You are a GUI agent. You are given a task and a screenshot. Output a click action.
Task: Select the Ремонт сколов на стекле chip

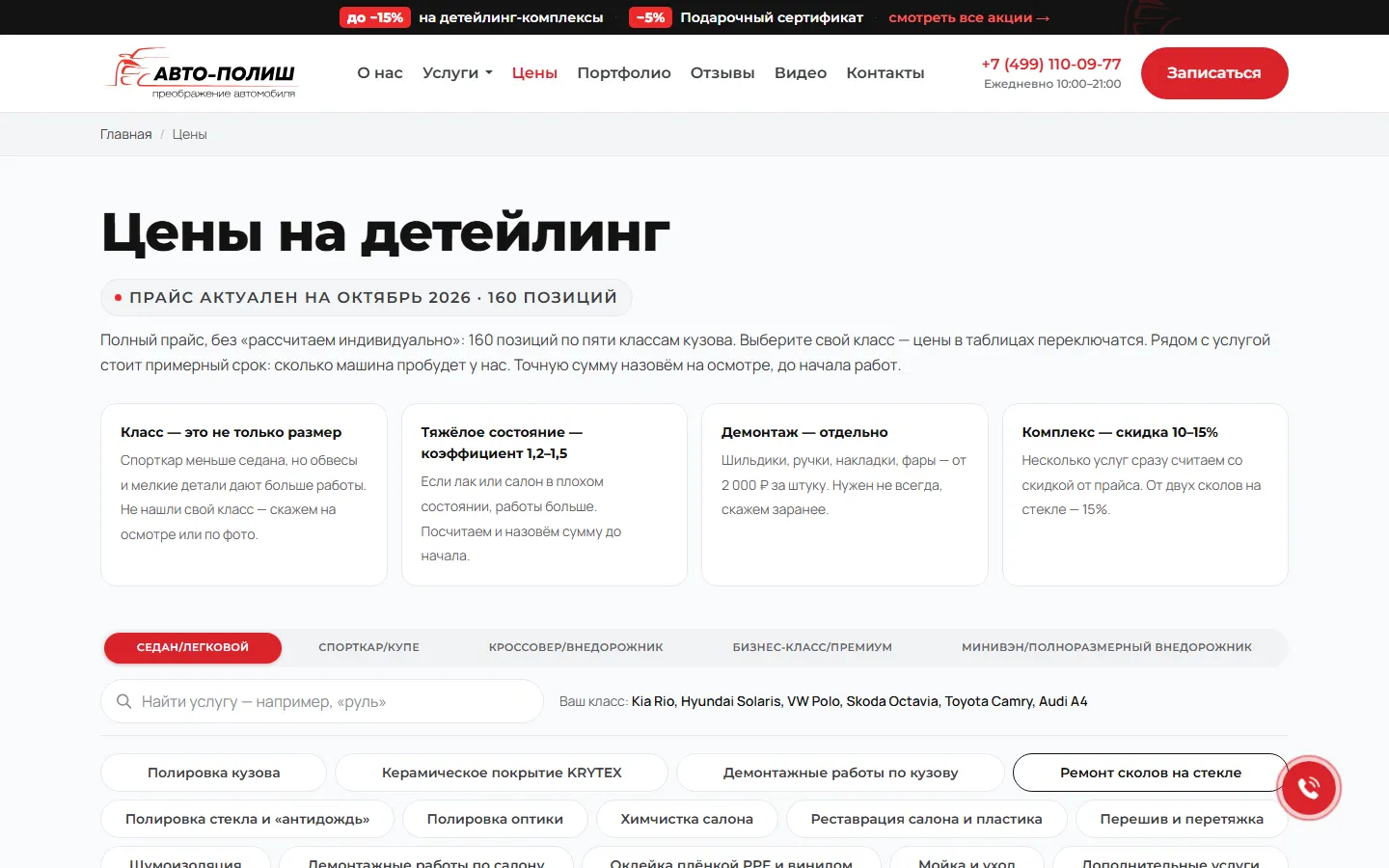[x=1151, y=773]
